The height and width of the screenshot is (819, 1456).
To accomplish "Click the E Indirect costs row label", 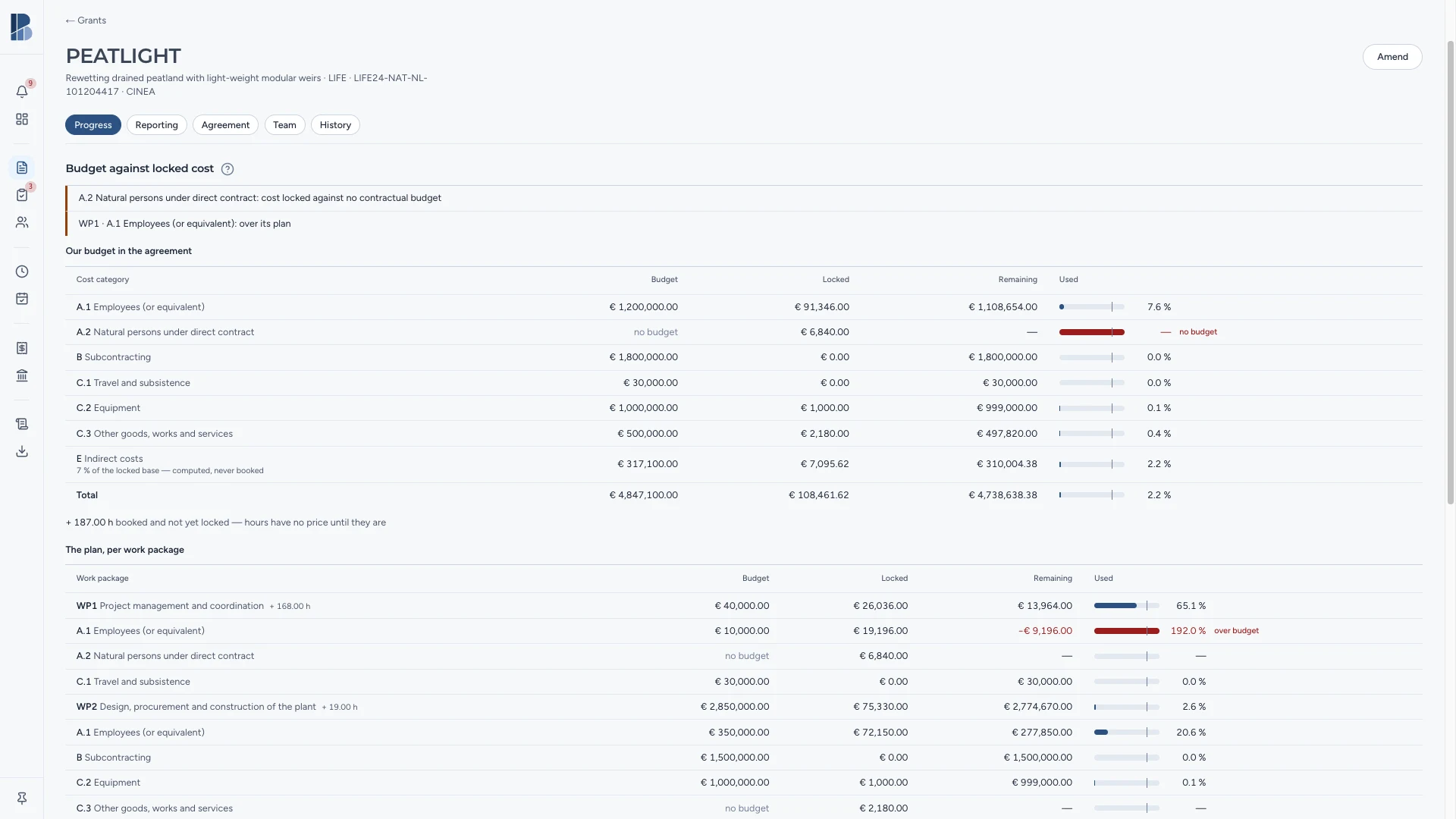I will tap(110, 459).
